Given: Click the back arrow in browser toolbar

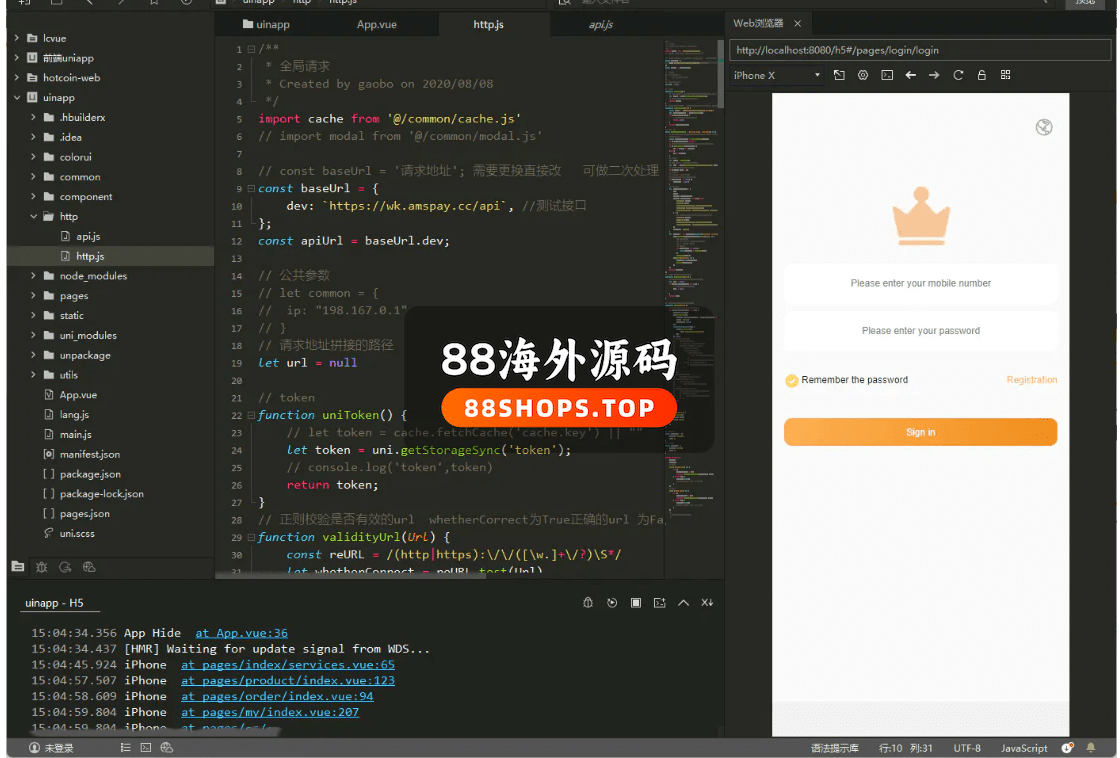Looking at the screenshot, I should pos(910,75).
